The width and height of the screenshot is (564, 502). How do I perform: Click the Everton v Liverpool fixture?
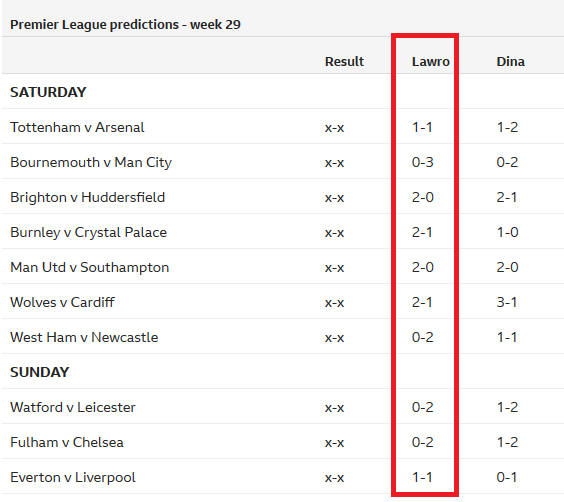point(73,478)
